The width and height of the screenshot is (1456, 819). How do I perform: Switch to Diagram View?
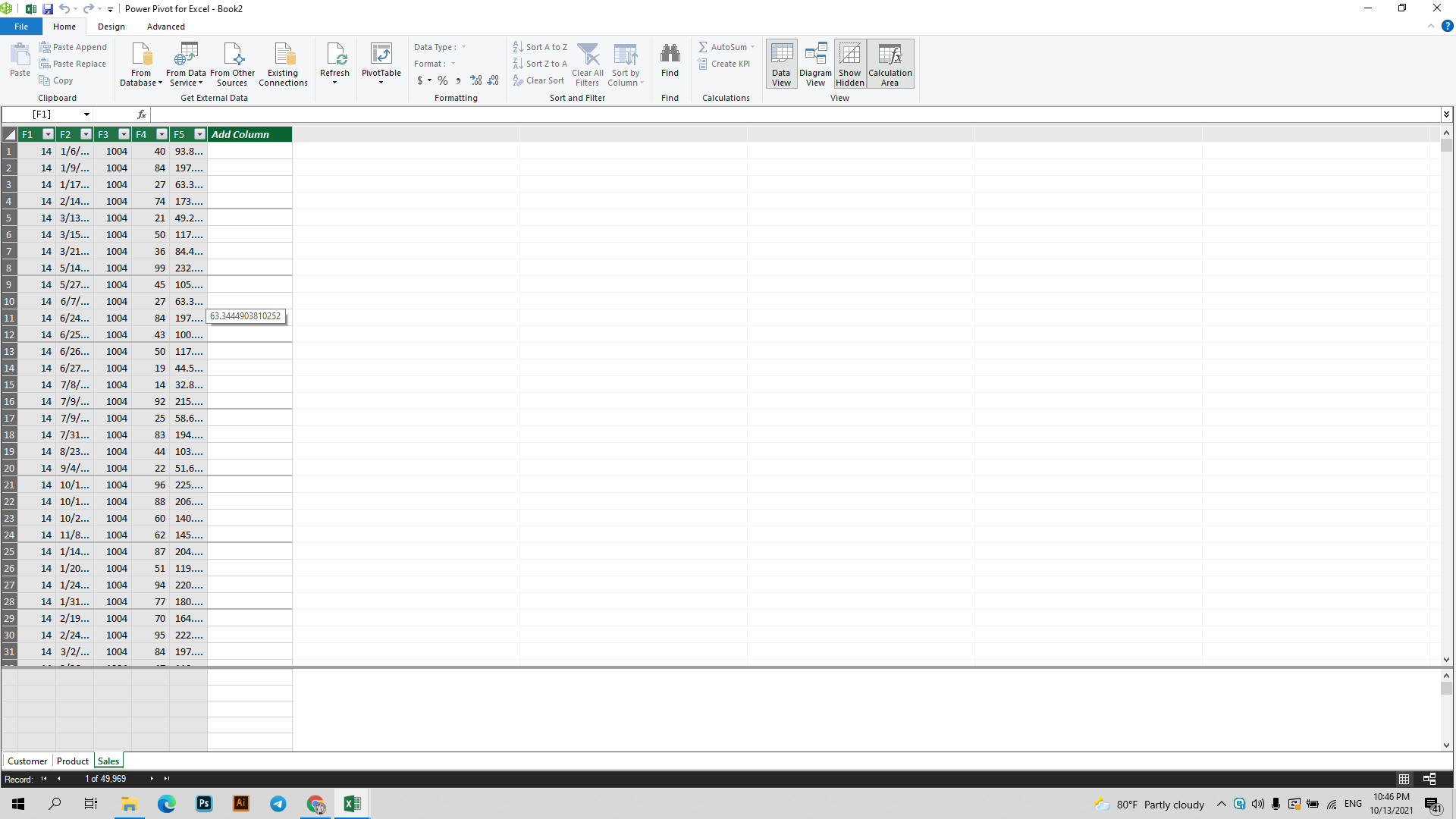pos(815,64)
